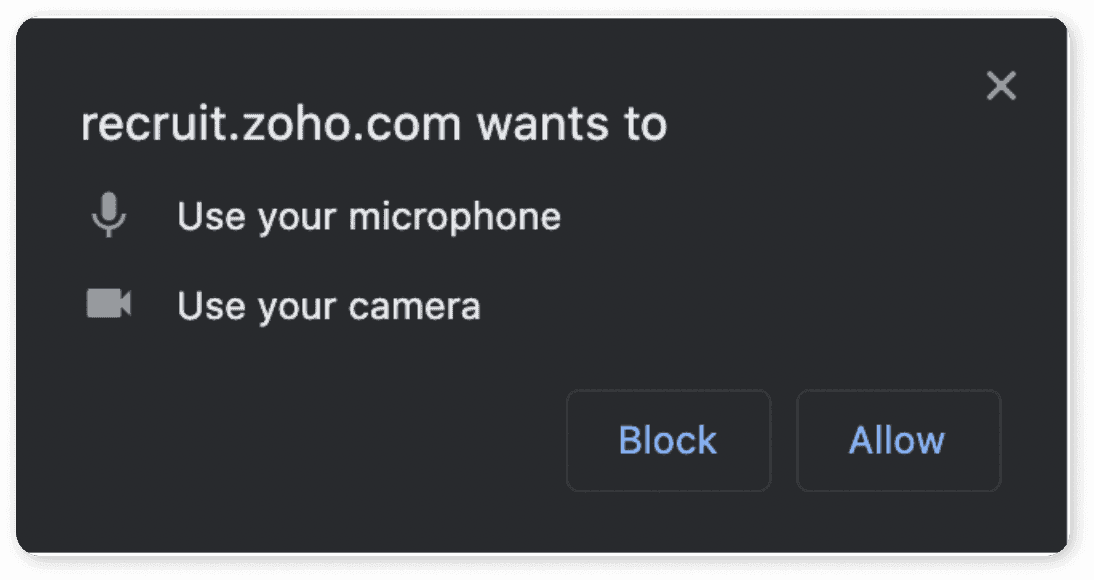Image resolution: width=1094 pixels, height=580 pixels.
Task: Select the mic glyph beside microphone label
Action: (x=108, y=215)
